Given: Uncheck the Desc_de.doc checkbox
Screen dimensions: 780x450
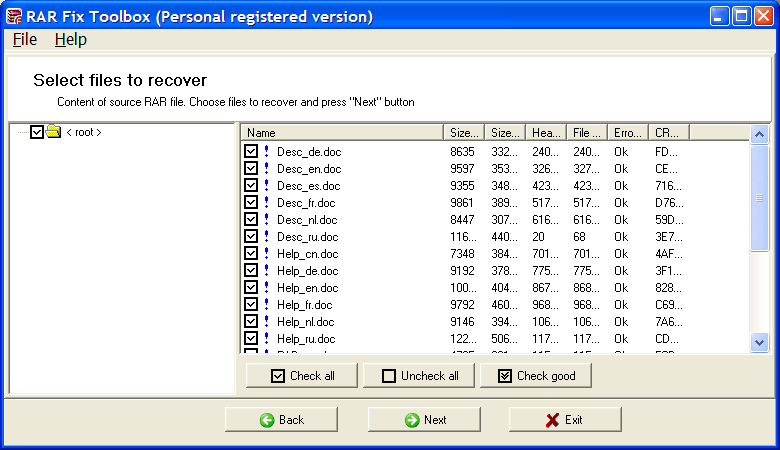Looking at the screenshot, I should coord(251,151).
